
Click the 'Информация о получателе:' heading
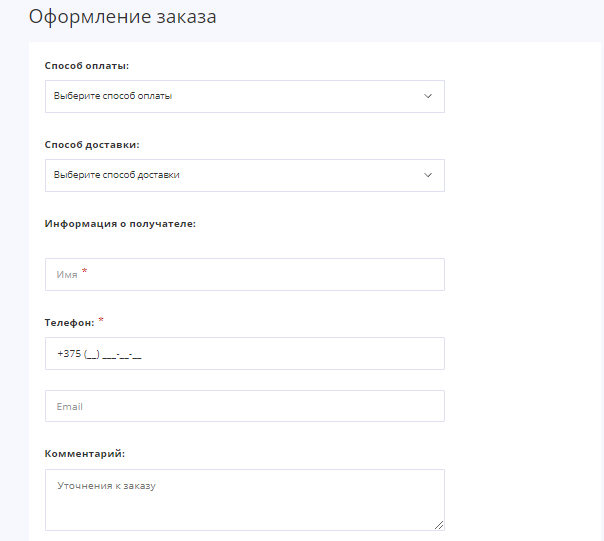120,224
